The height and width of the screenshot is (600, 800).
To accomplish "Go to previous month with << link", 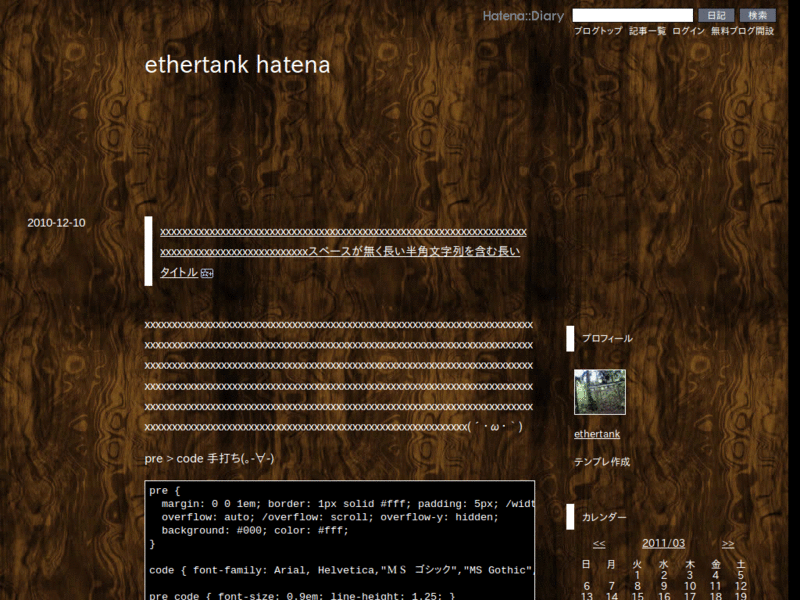I will pyautogui.click(x=599, y=544).
